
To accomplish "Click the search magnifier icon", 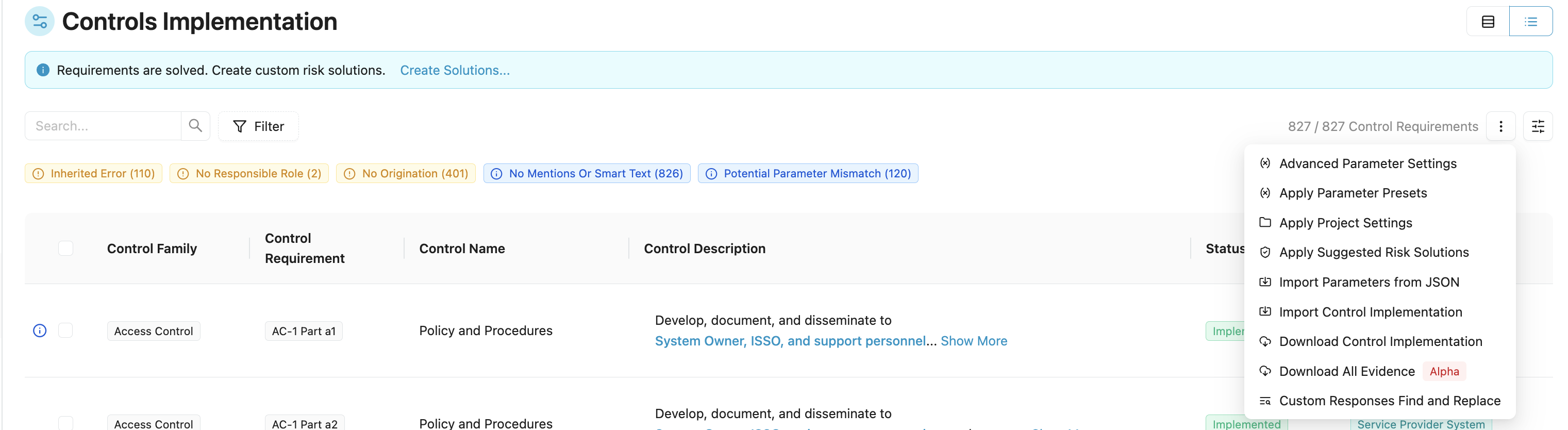I will tap(195, 126).
